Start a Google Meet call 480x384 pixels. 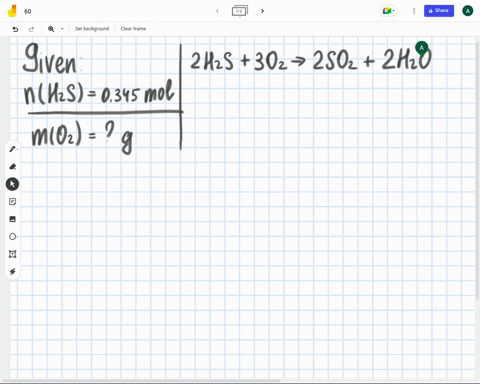(388, 11)
